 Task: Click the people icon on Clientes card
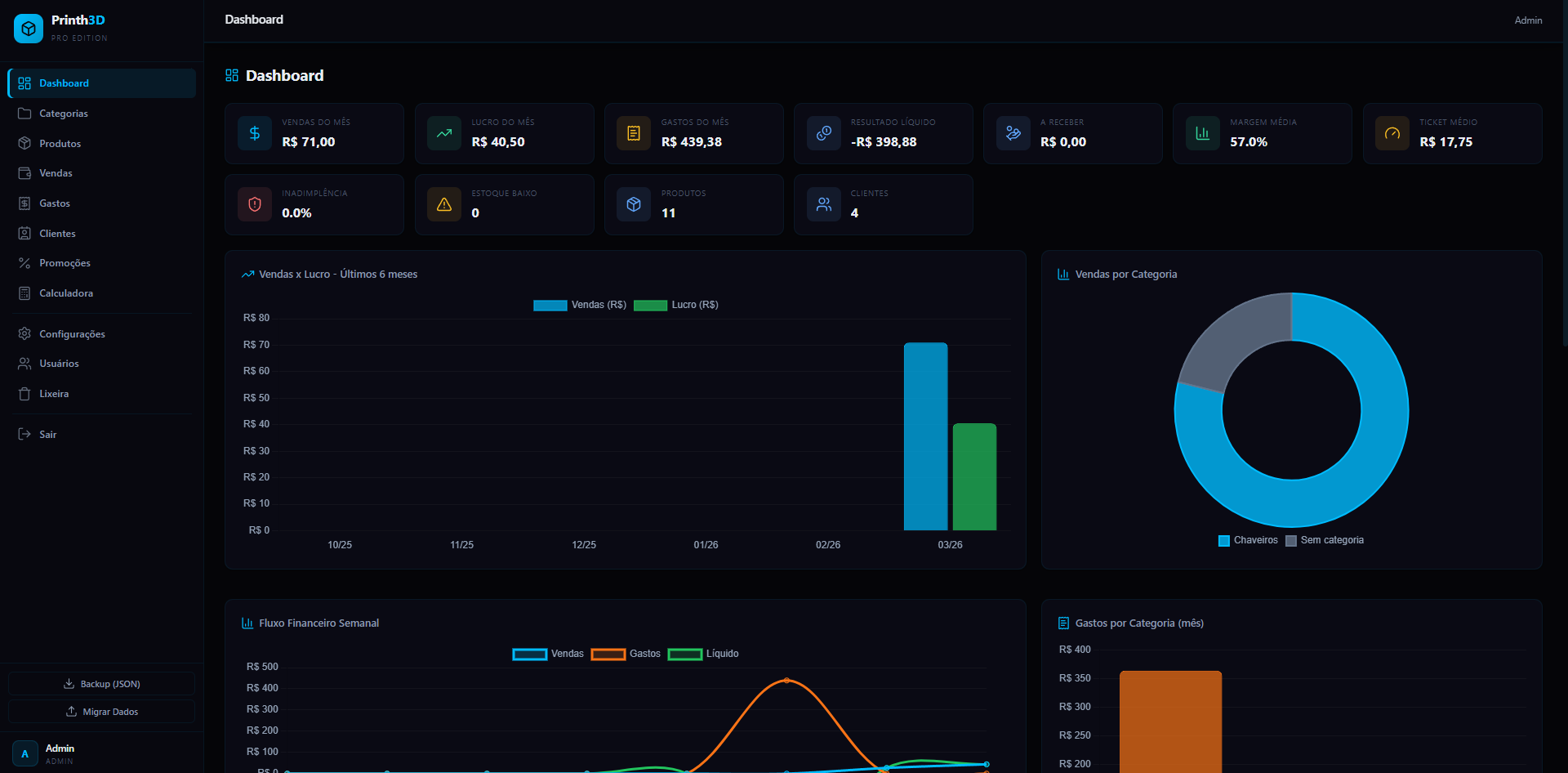824,204
